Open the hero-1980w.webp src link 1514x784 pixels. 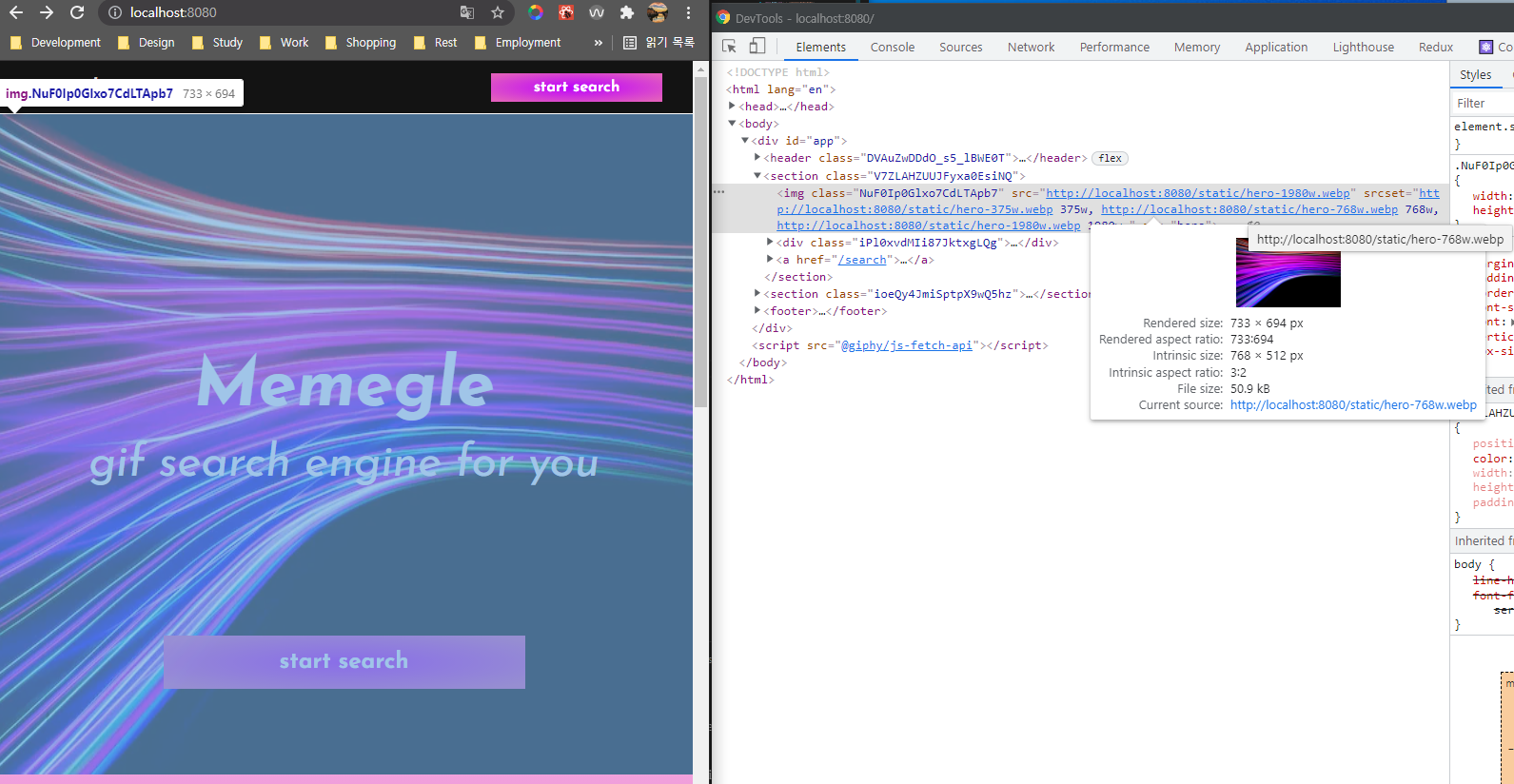(x=1197, y=193)
